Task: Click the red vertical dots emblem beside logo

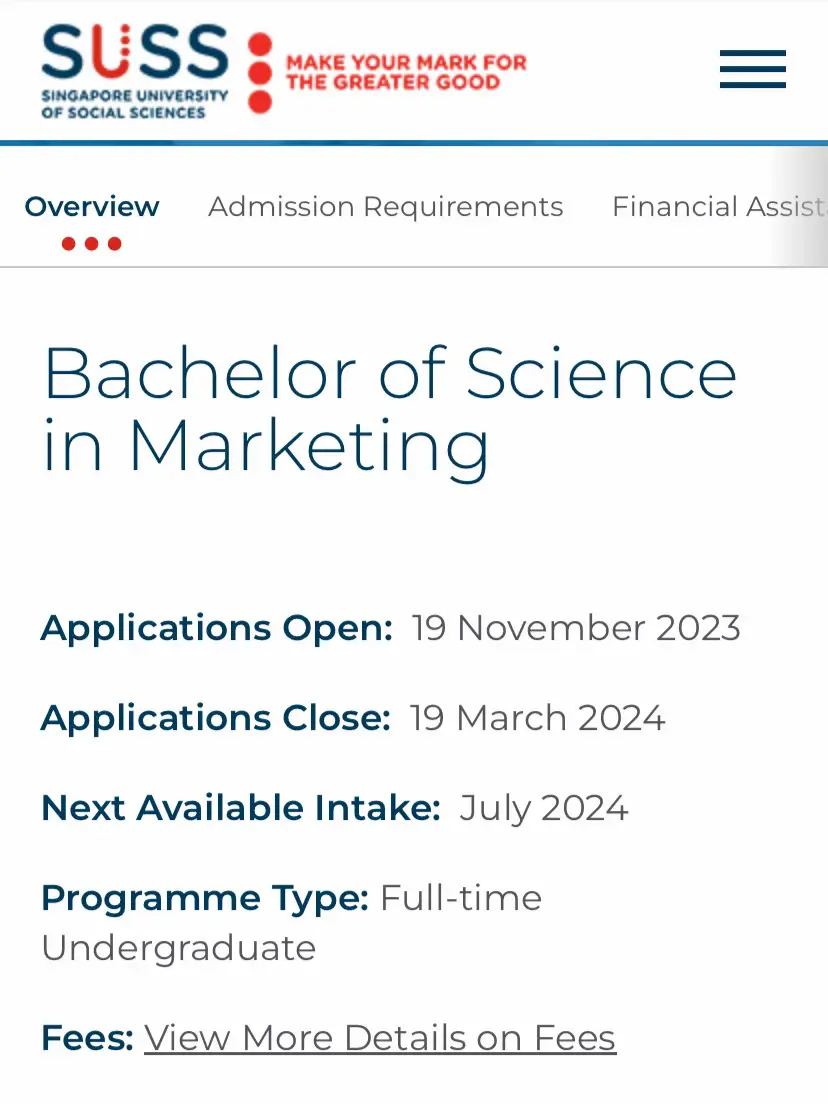Action: click(x=260, y=72)
